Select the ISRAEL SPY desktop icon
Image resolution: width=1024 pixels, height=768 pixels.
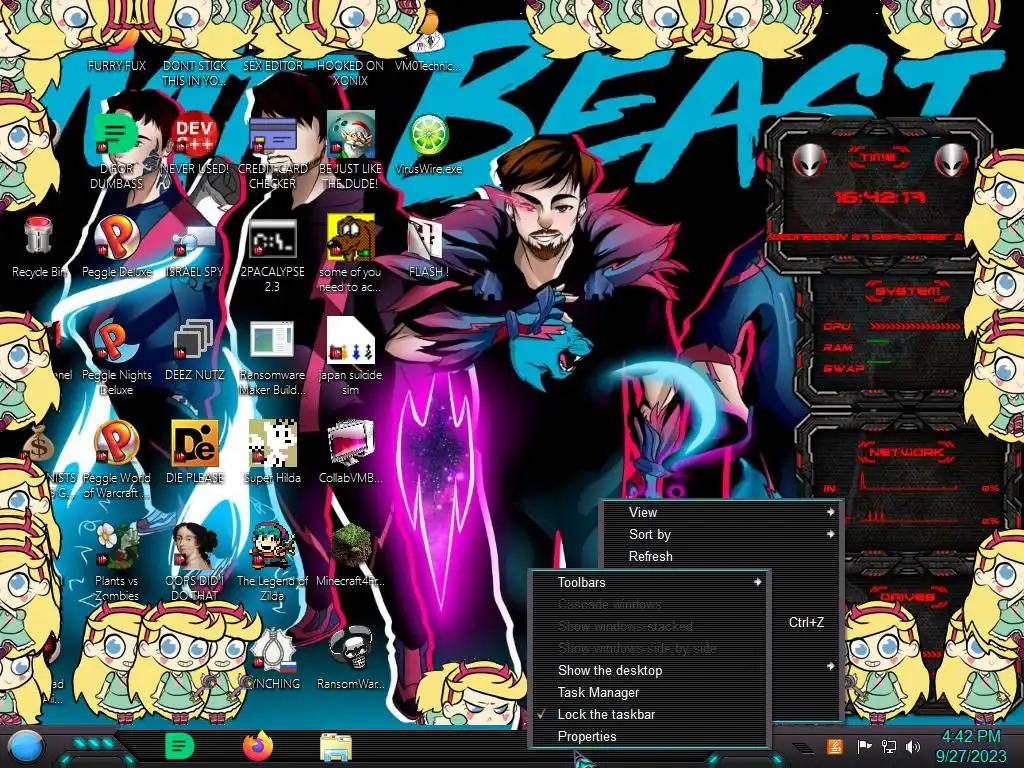(x=195, y=248)
